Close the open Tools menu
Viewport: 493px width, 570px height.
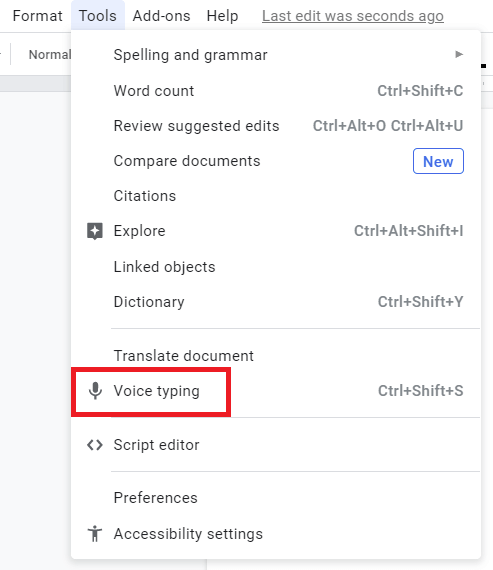98,16
